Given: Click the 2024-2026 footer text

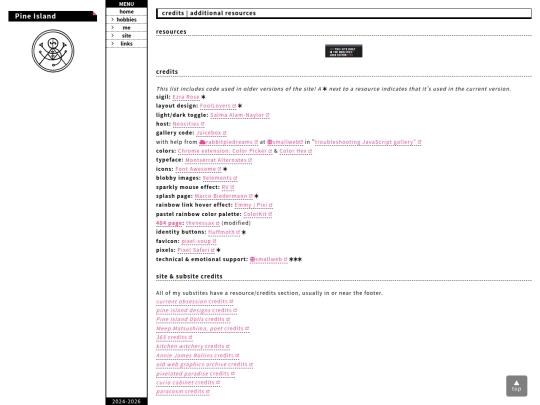Looking at the screenshot, I should [x=126, y=402].
